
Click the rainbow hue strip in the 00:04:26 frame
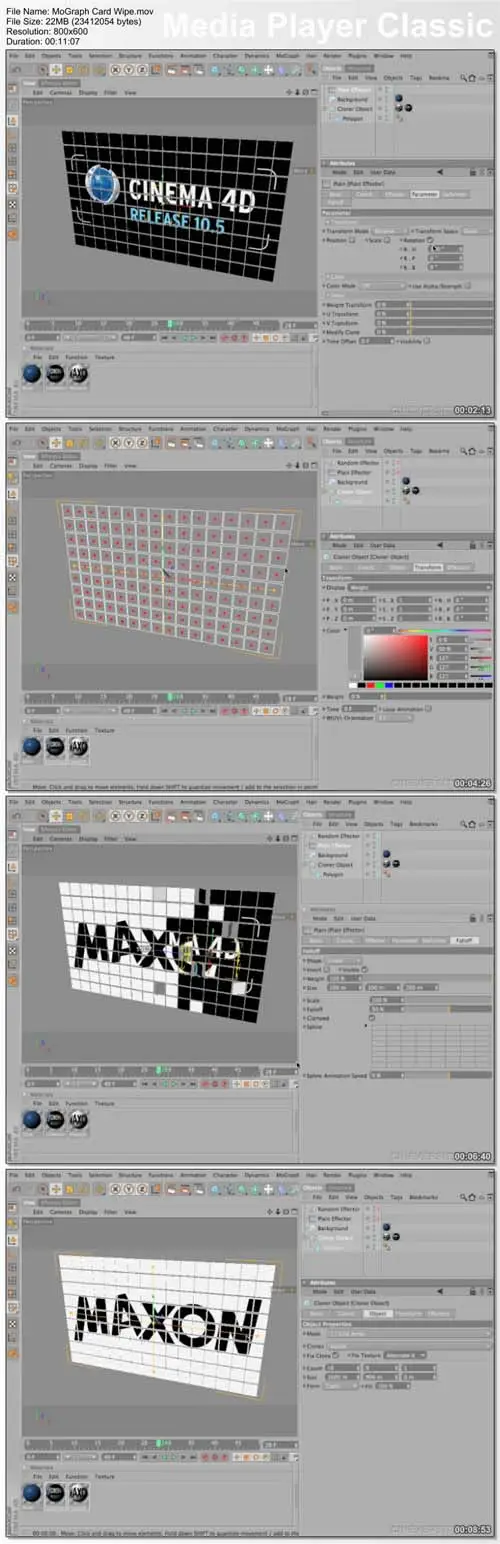click(x=445, y=630)
